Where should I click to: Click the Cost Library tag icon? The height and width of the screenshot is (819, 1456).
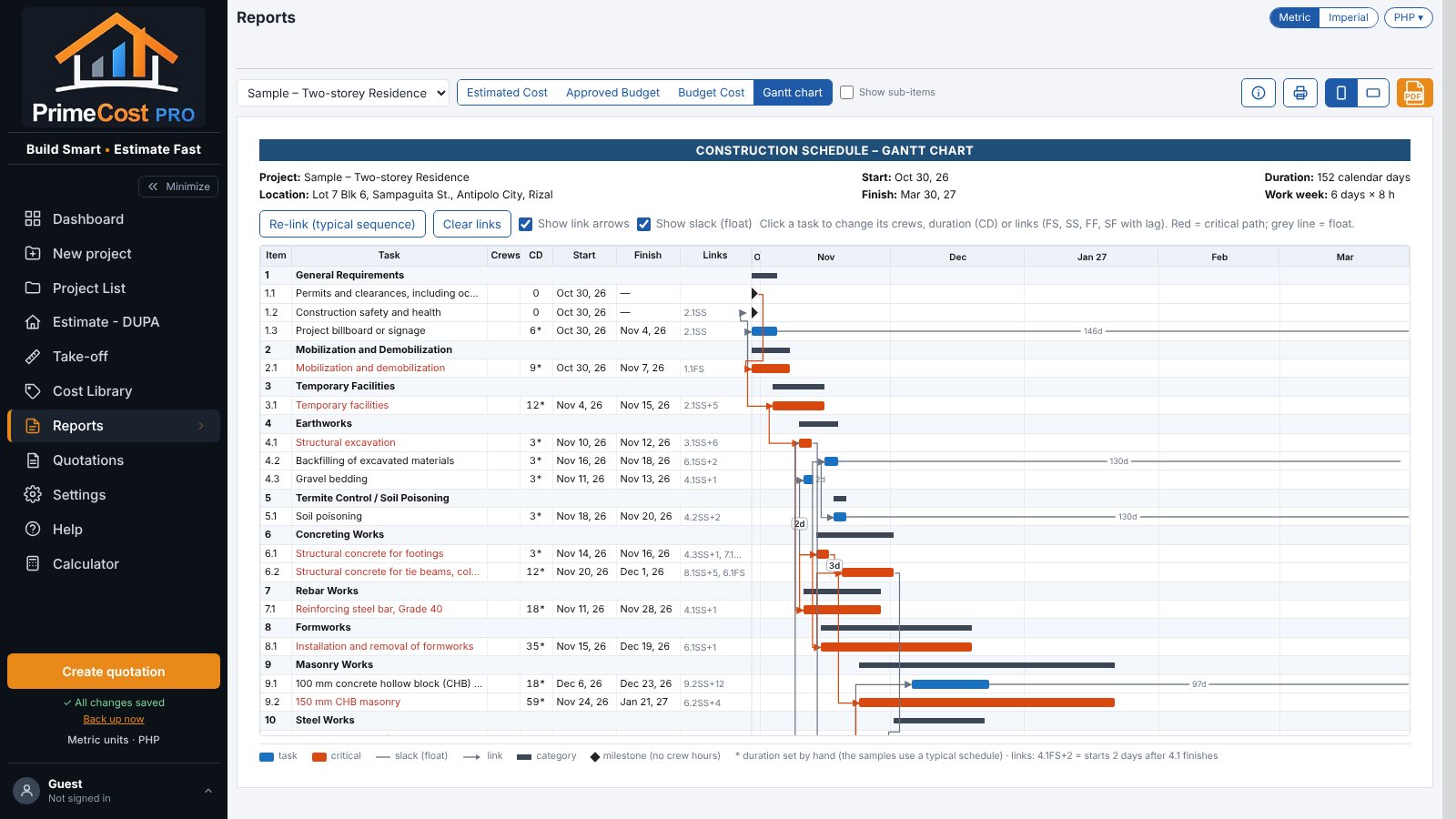click(33, 391)
